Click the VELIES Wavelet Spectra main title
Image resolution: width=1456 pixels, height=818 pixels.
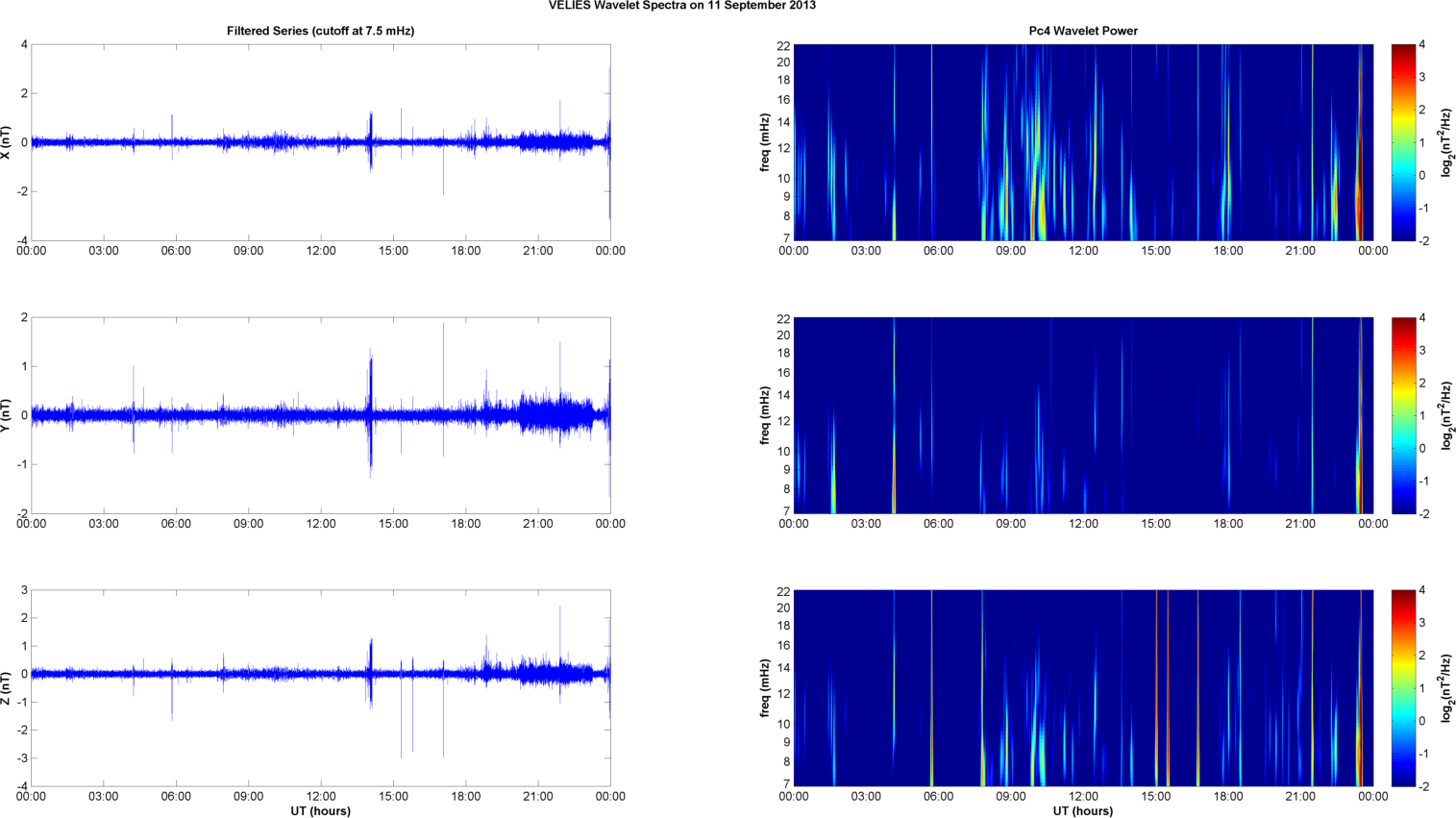pos(681,6)
